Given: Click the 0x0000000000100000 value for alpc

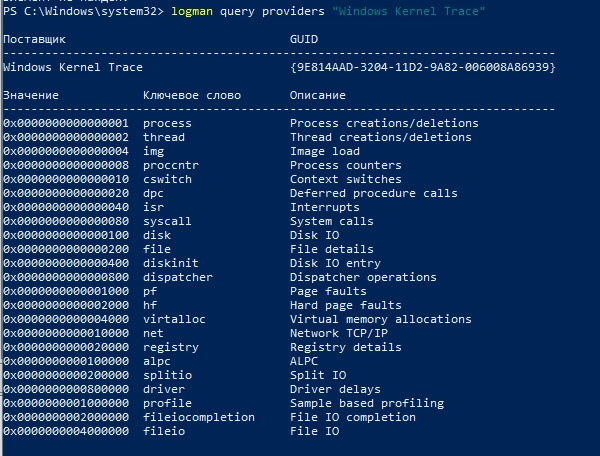Looking at the screenshot, I should tap(66, 361).
